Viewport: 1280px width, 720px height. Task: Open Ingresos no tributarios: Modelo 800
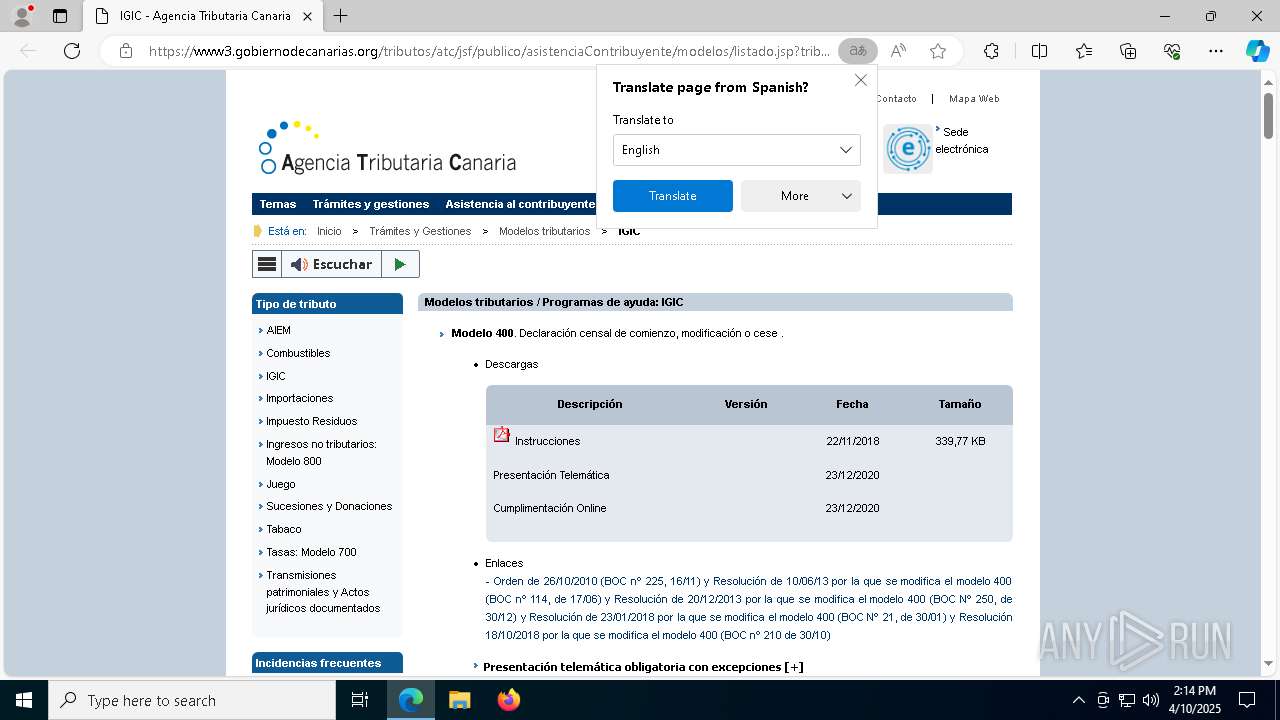point(321,452)
